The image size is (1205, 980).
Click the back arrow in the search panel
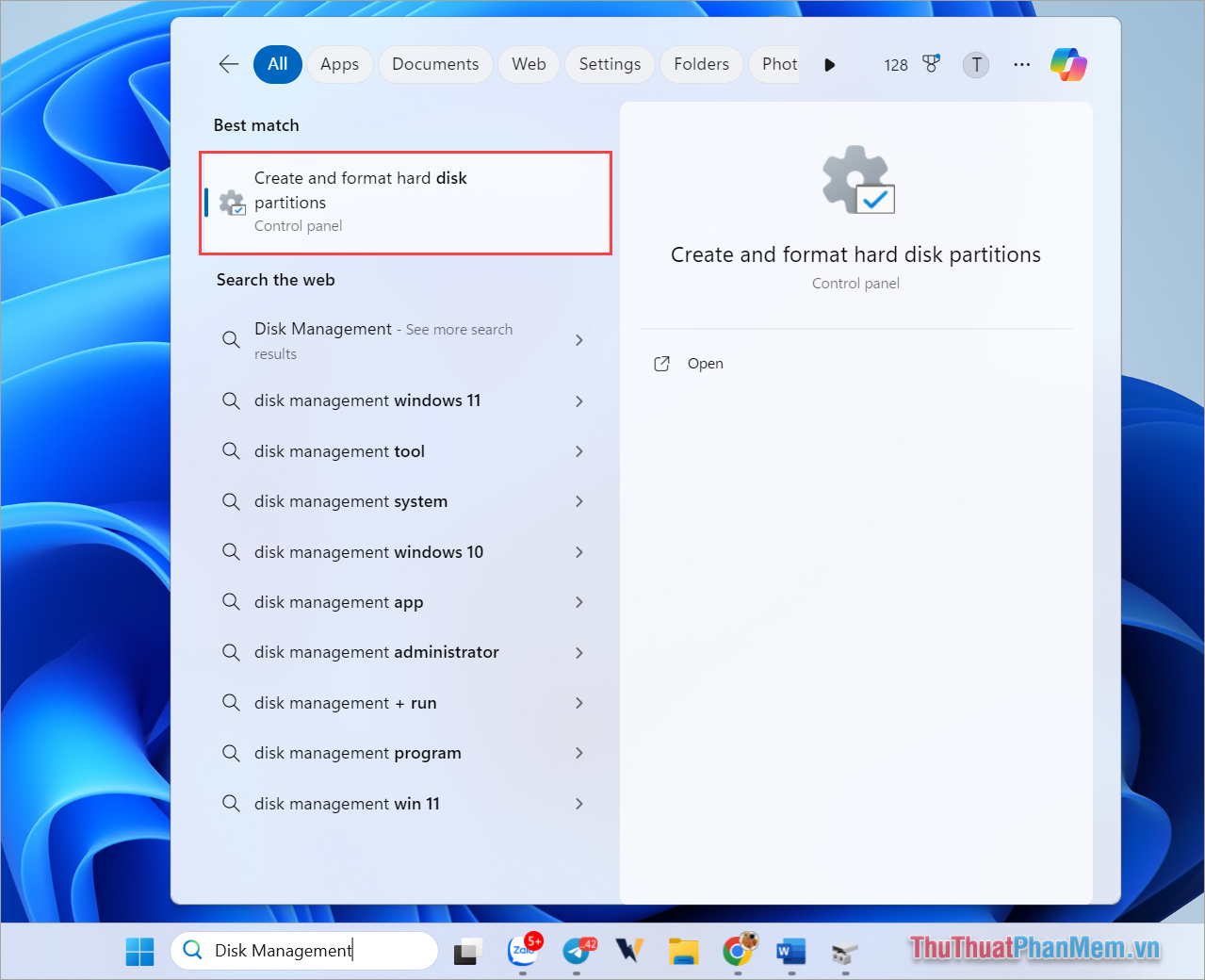(228, 64)
